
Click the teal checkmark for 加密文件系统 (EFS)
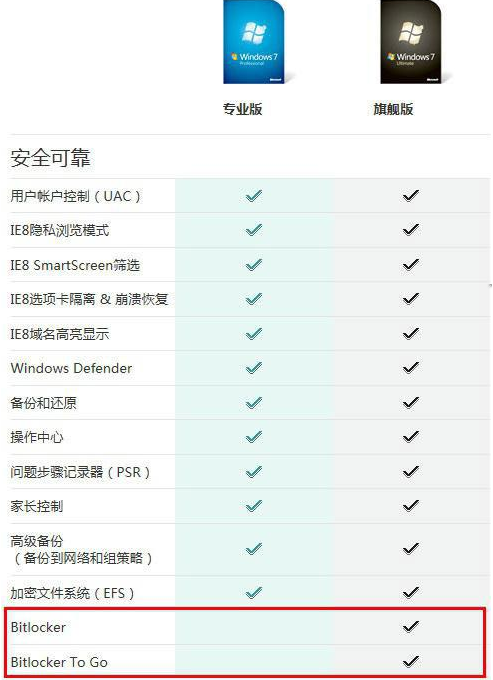click(254, 592)
